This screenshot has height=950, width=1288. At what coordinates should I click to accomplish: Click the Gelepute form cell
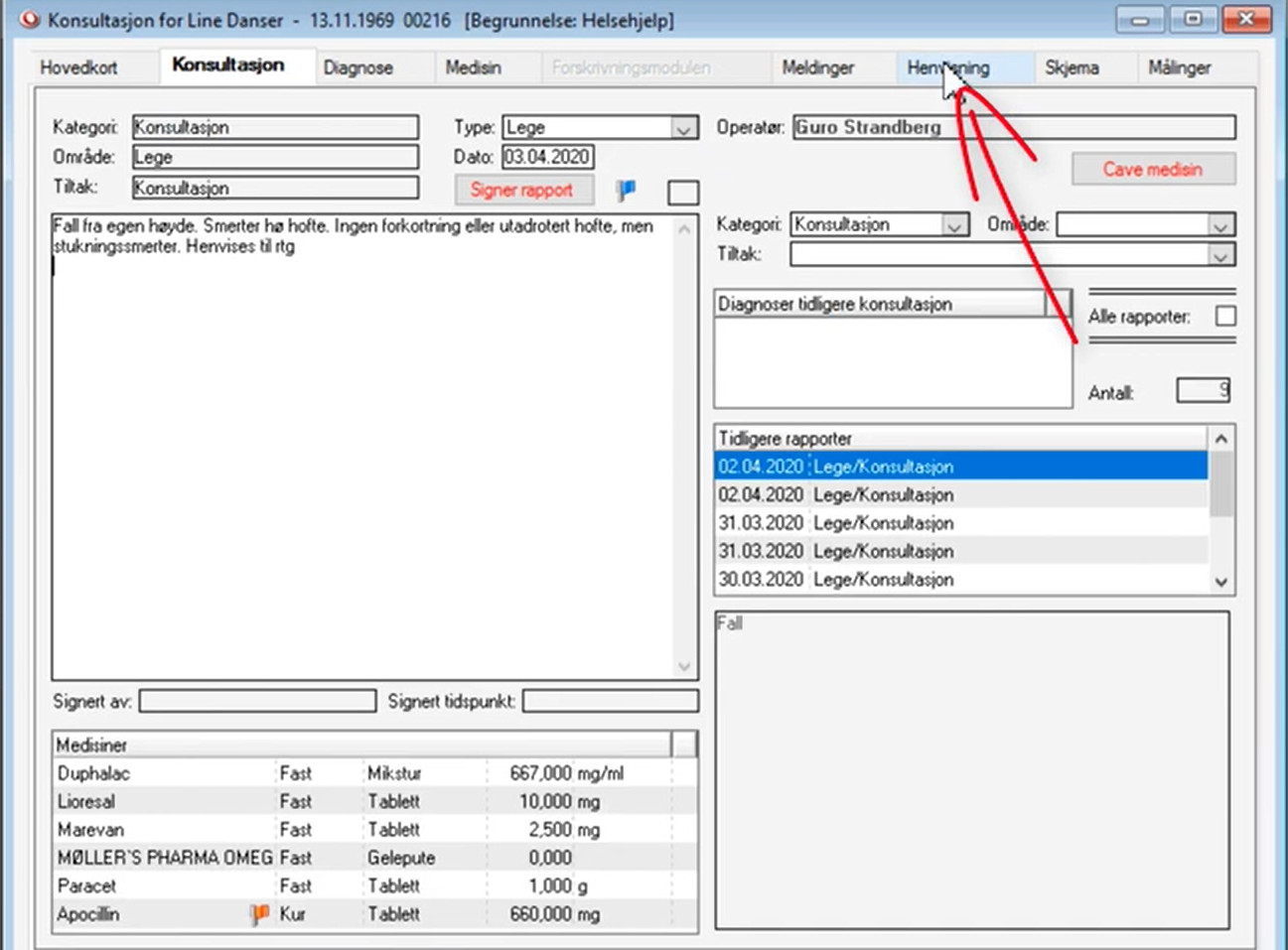coord(401,858)
